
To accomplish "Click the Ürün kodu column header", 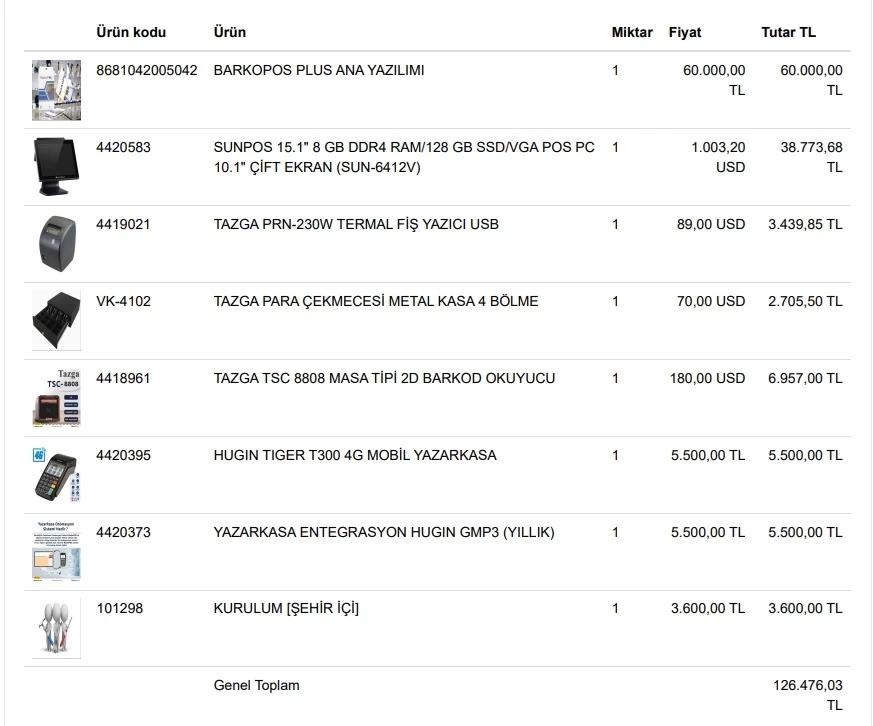I will tap(131, 32).
